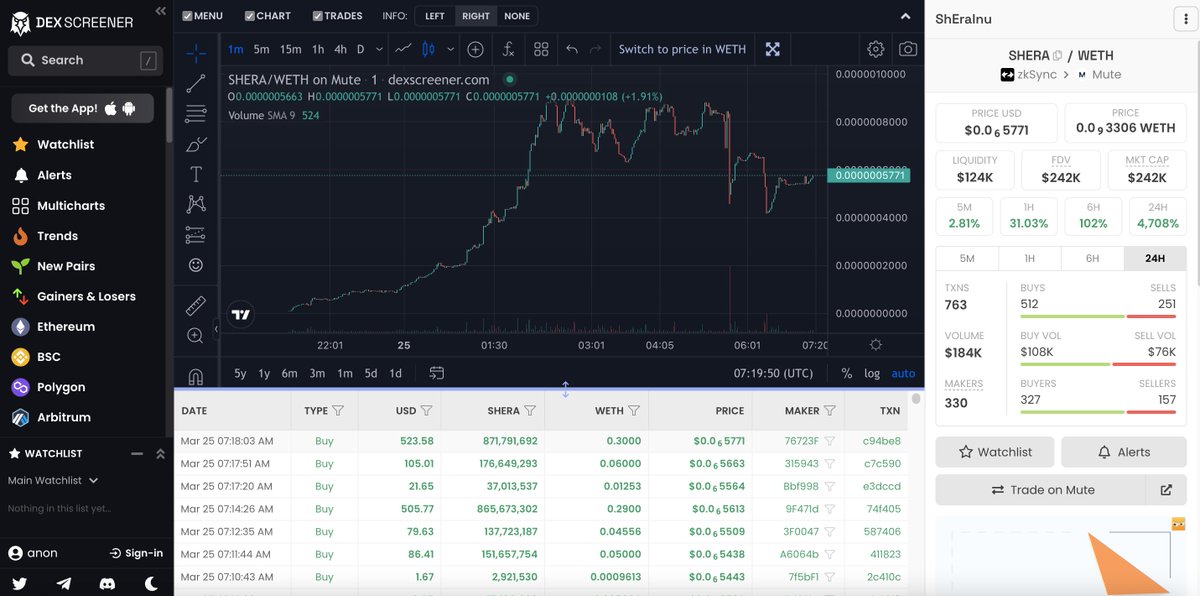This screenshot has height=596, width=1200.
Task: Copy the SHERA token address
Action: [x=1058, y=56]
